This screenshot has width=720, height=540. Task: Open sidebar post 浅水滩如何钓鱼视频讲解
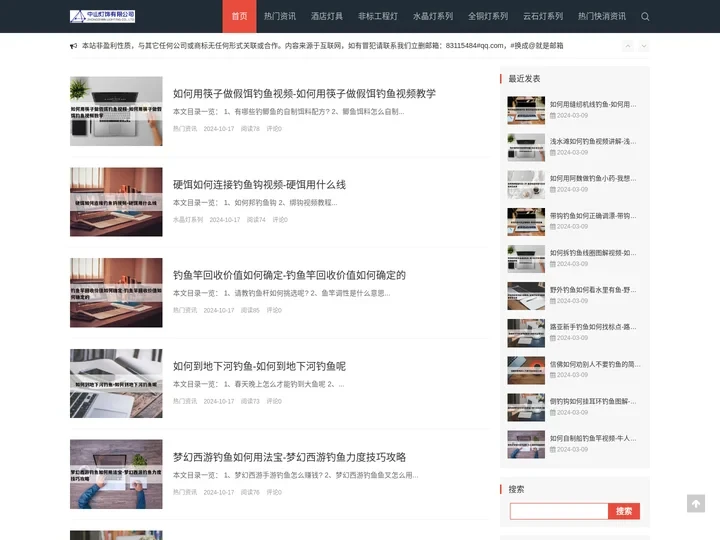coord(593,141)
